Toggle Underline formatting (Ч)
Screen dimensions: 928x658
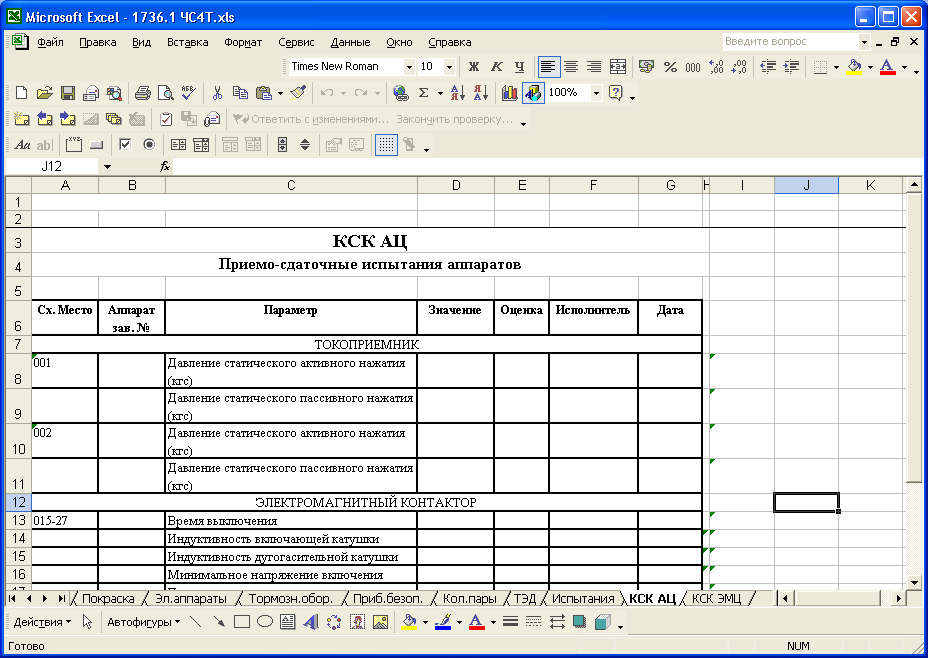(519, 67)
